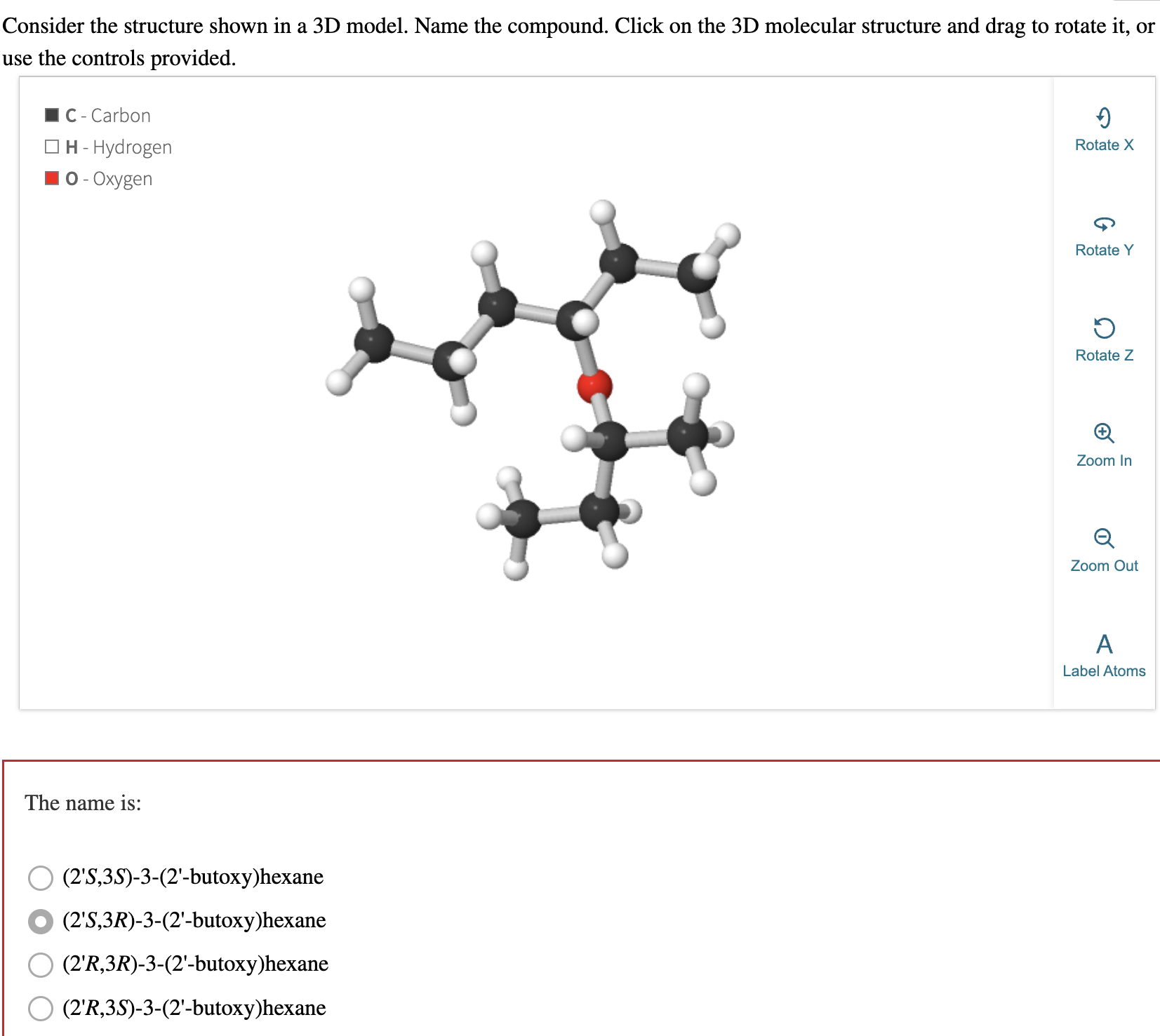Select (2'R,3R)-3-(2'-butoxy)hexane answer option
This screenshot has height=1036, width=1160.
coord(40,964)
